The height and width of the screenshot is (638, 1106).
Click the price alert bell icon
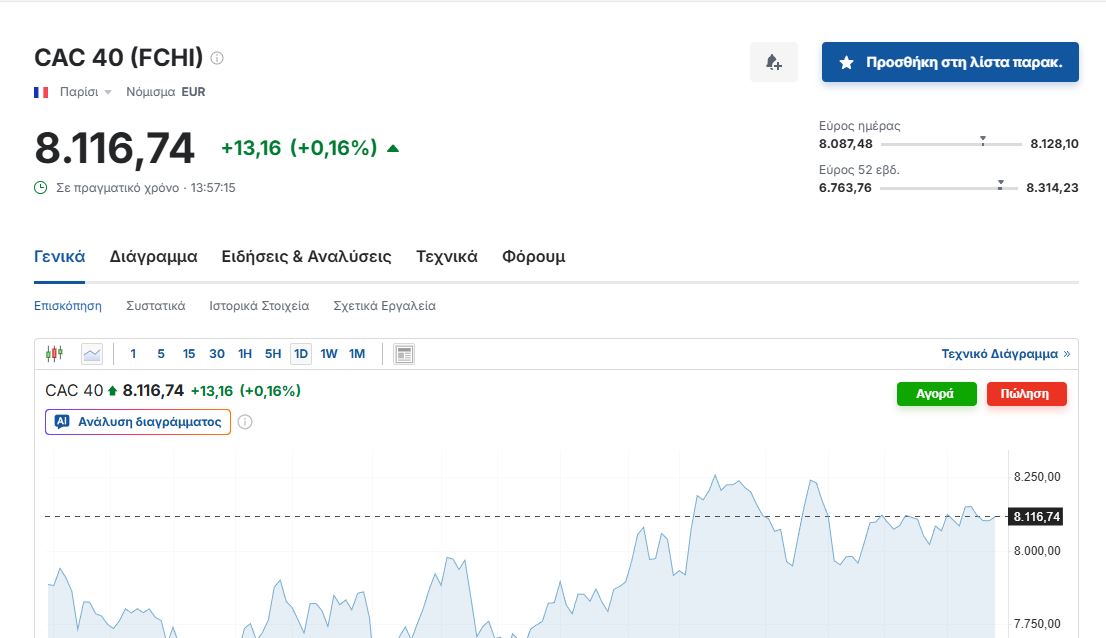(773, 62)
